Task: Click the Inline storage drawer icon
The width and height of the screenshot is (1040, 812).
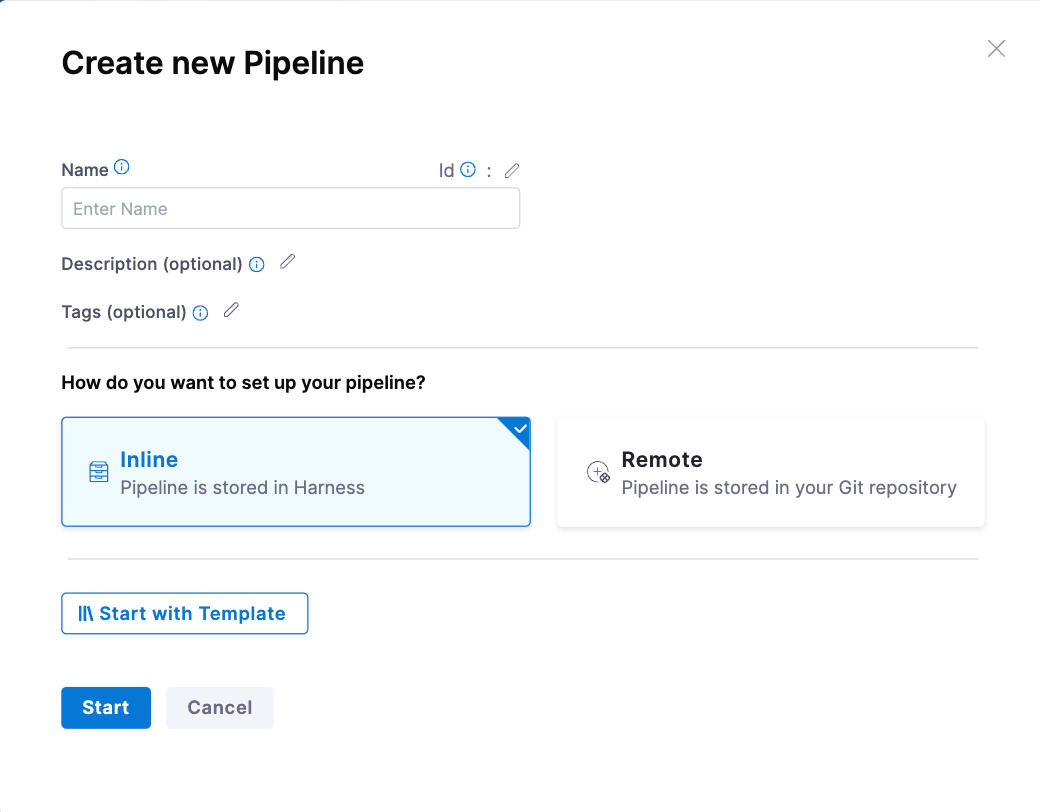Action: click(x=98, y=472)
